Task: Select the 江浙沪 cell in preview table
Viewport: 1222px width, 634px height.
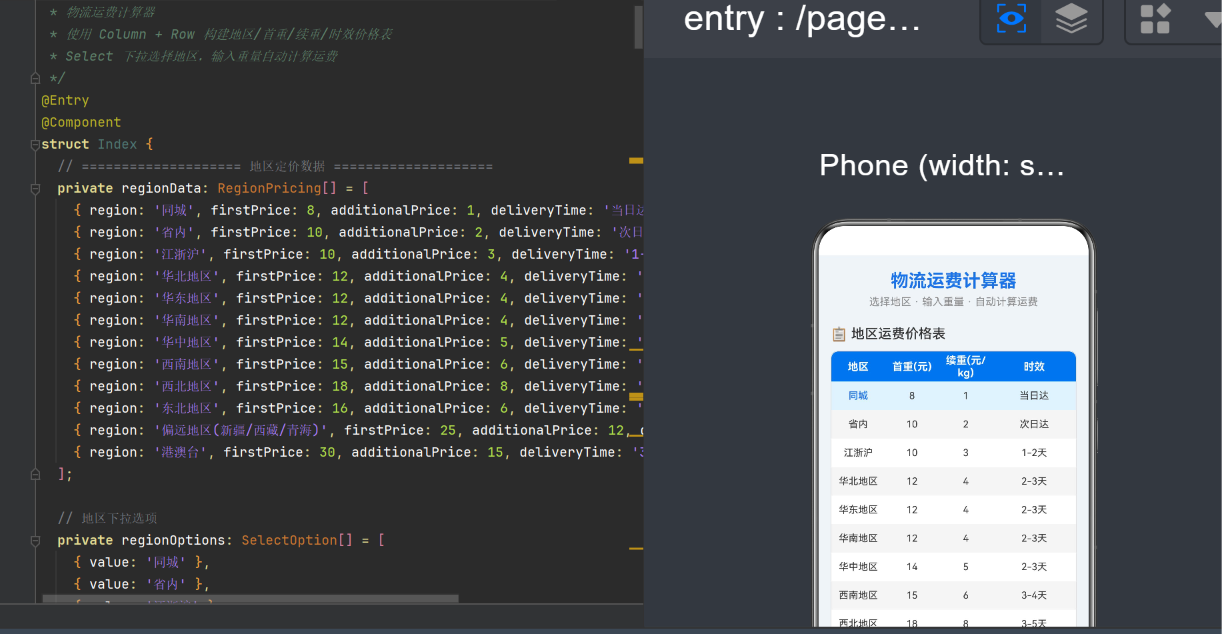Action: [x=858, y=453]
